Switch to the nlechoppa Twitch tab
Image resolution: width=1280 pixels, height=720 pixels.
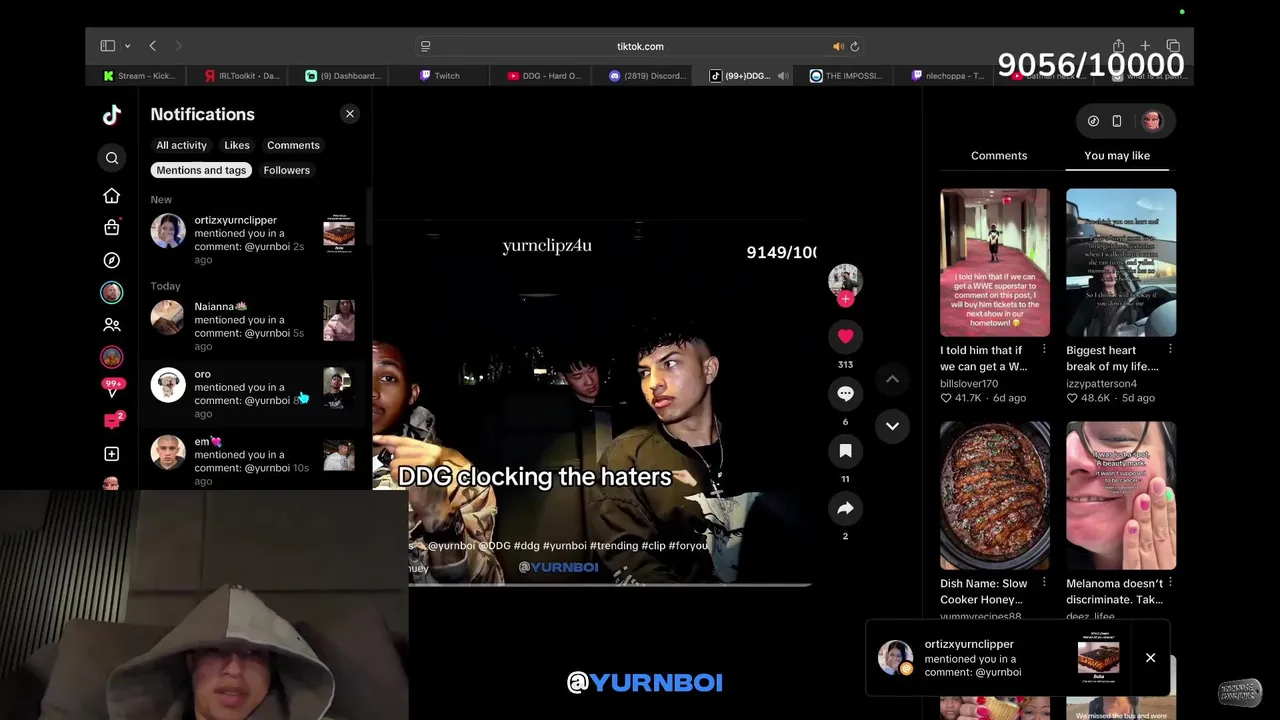[946, 76]
